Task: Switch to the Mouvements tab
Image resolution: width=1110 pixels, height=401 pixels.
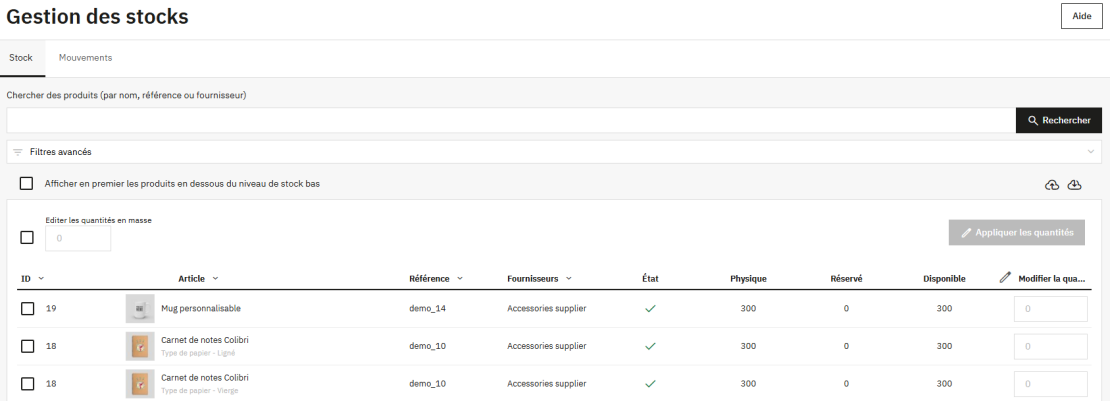Action: (85, 58)
